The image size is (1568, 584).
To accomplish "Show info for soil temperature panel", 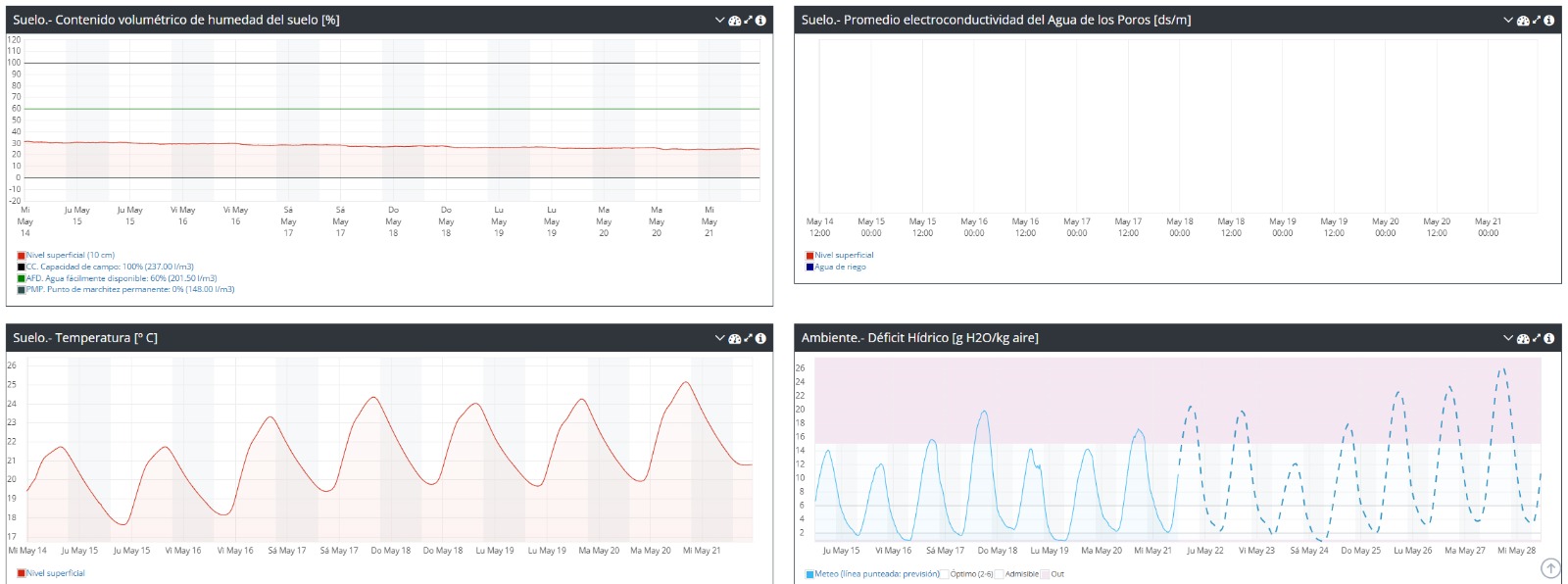I will click(761, 339).
